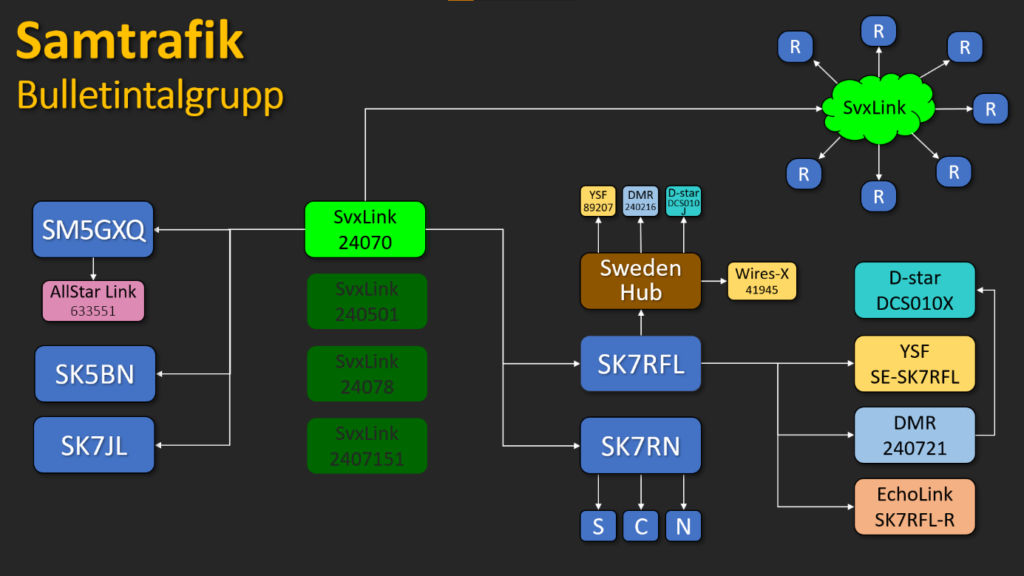
Task: Select the dimmed SvxLink 240501 box
Action: [x=365, y=301]
